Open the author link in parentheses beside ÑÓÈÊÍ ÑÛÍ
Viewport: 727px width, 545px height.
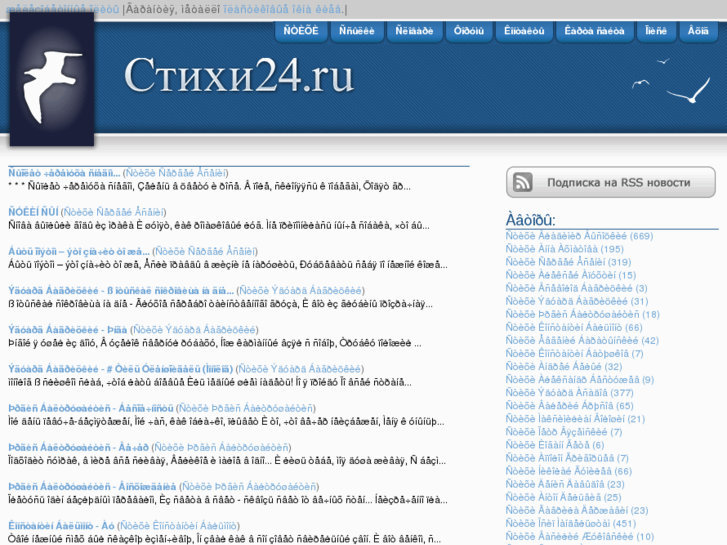coord(114,212)
